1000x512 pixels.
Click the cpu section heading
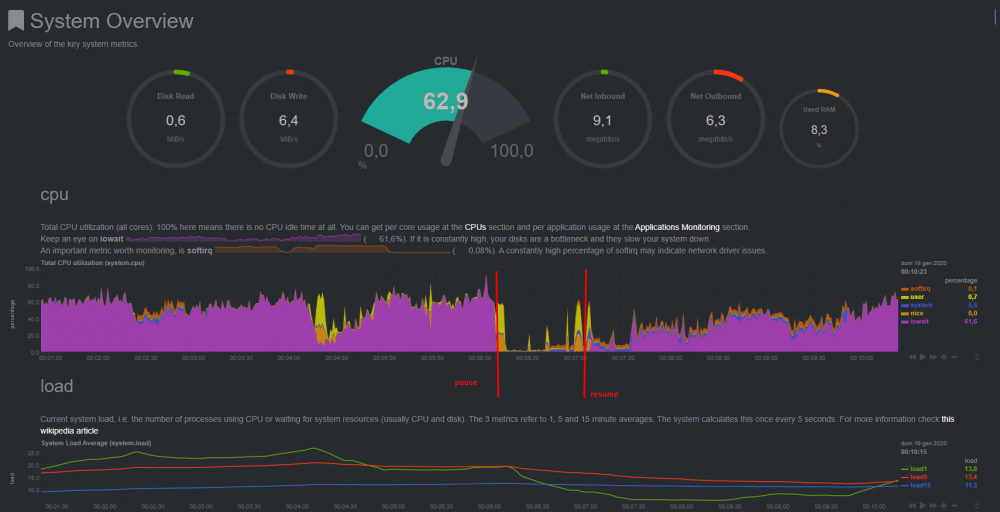54,195
